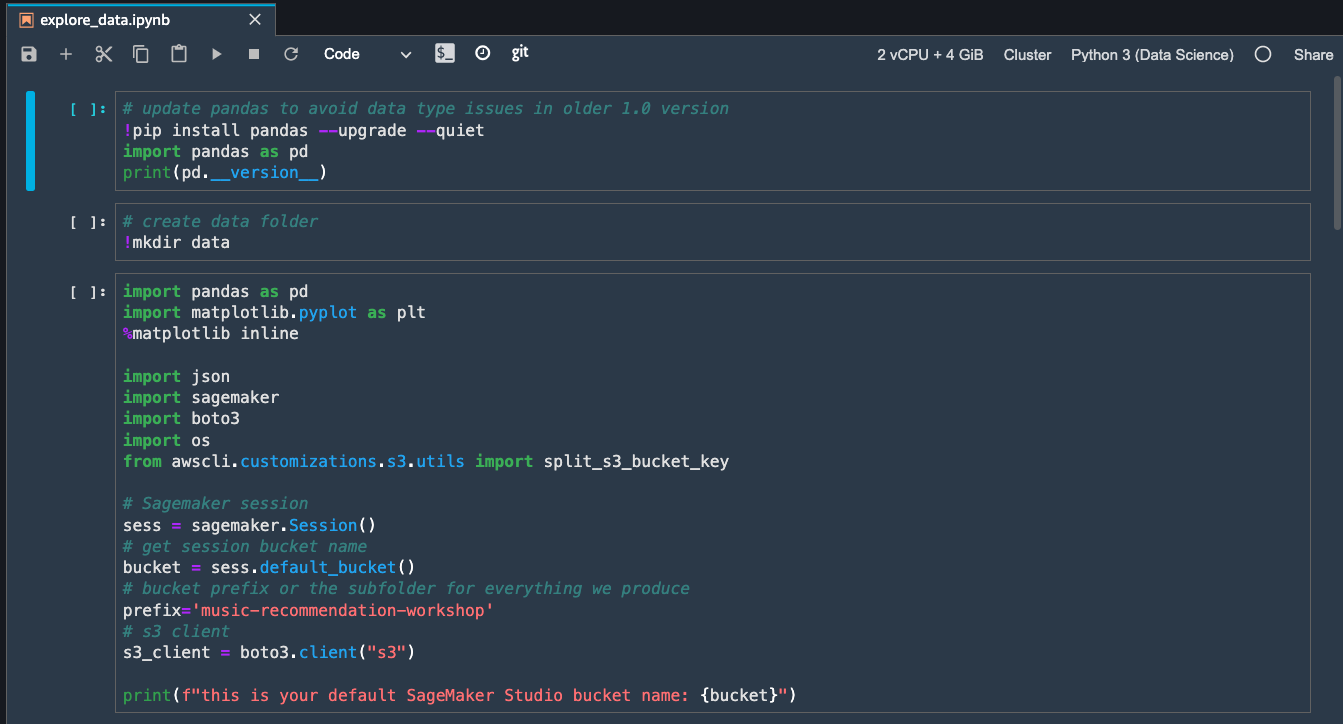
Task: Click the string 'music-recommendation-workshop'
Action: 343,610
